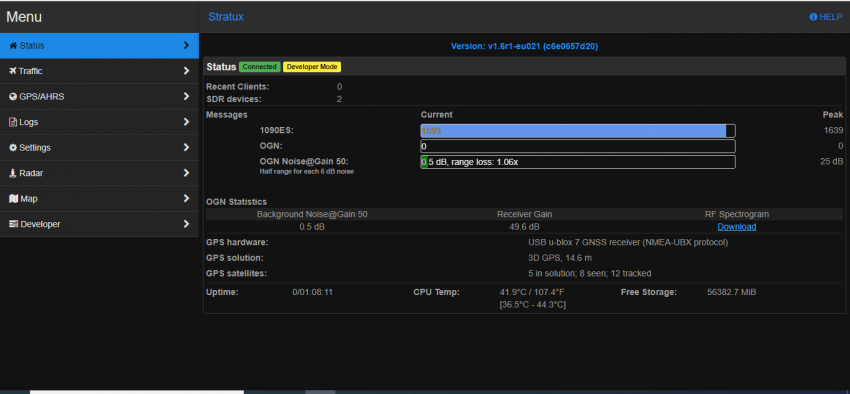This screenshot has height=394, width=850.
Task: Click the map icon beside Map
Action: pos(14,199)
